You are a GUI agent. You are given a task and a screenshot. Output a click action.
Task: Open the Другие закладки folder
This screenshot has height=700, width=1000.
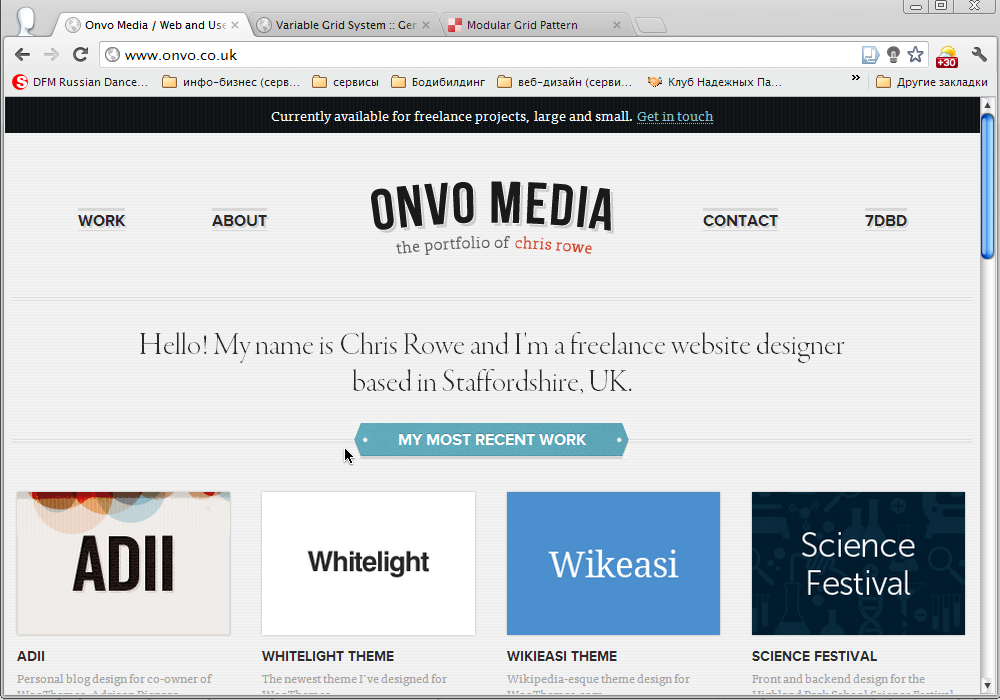click(x=932, y=82)
